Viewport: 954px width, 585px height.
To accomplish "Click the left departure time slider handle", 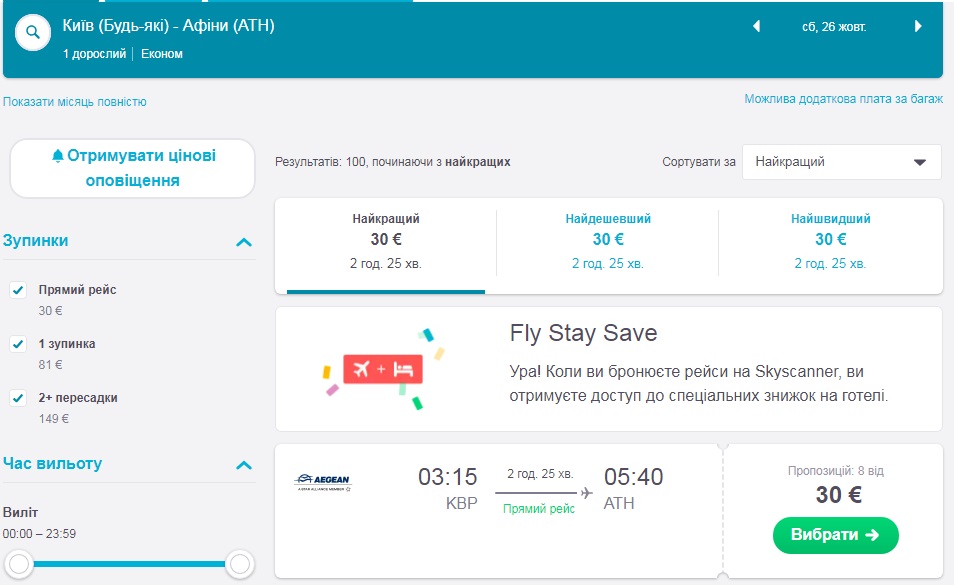I will pyautogui.click(x=19, y=565).
